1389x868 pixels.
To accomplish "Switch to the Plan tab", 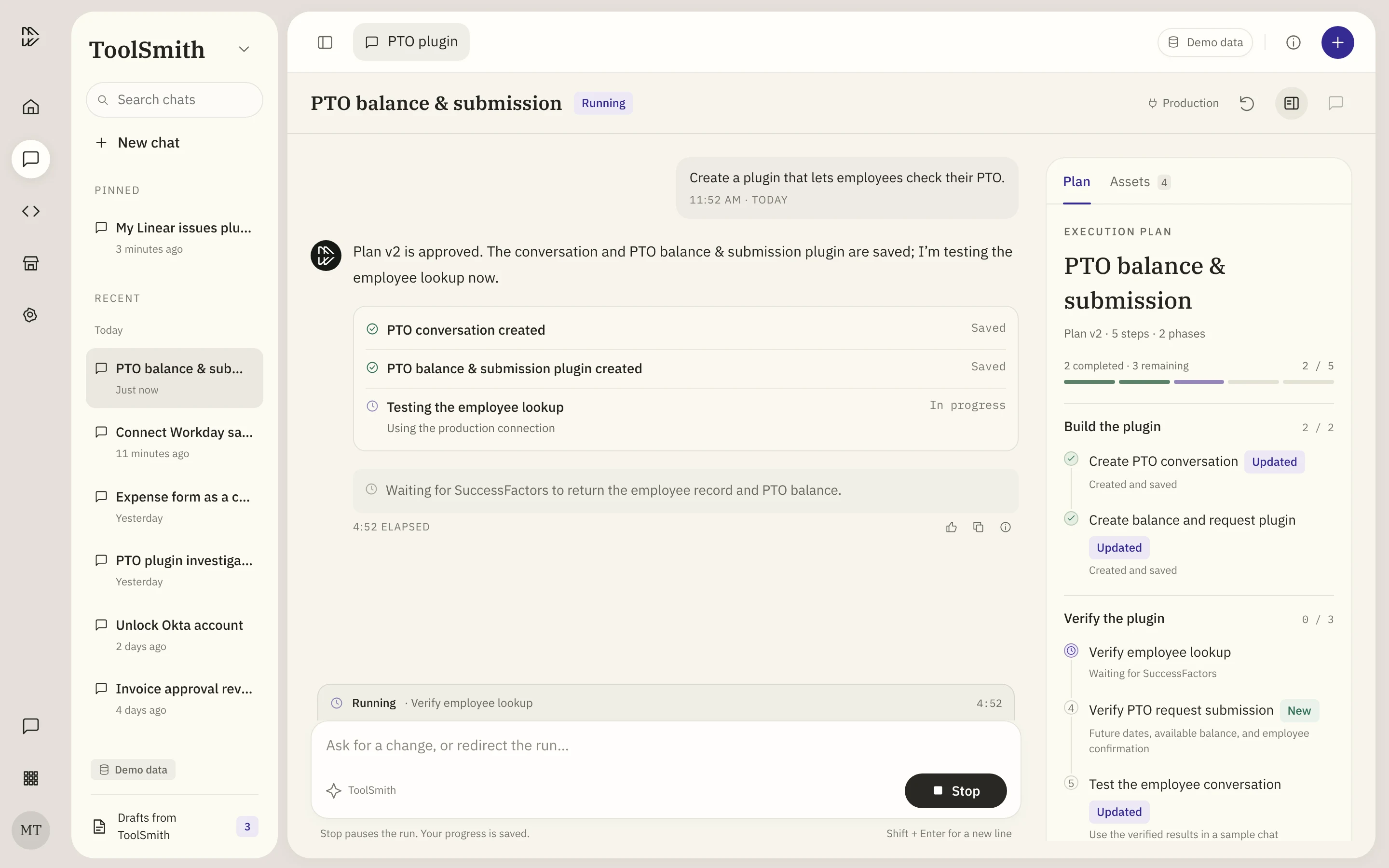I will click(1076, 182).
